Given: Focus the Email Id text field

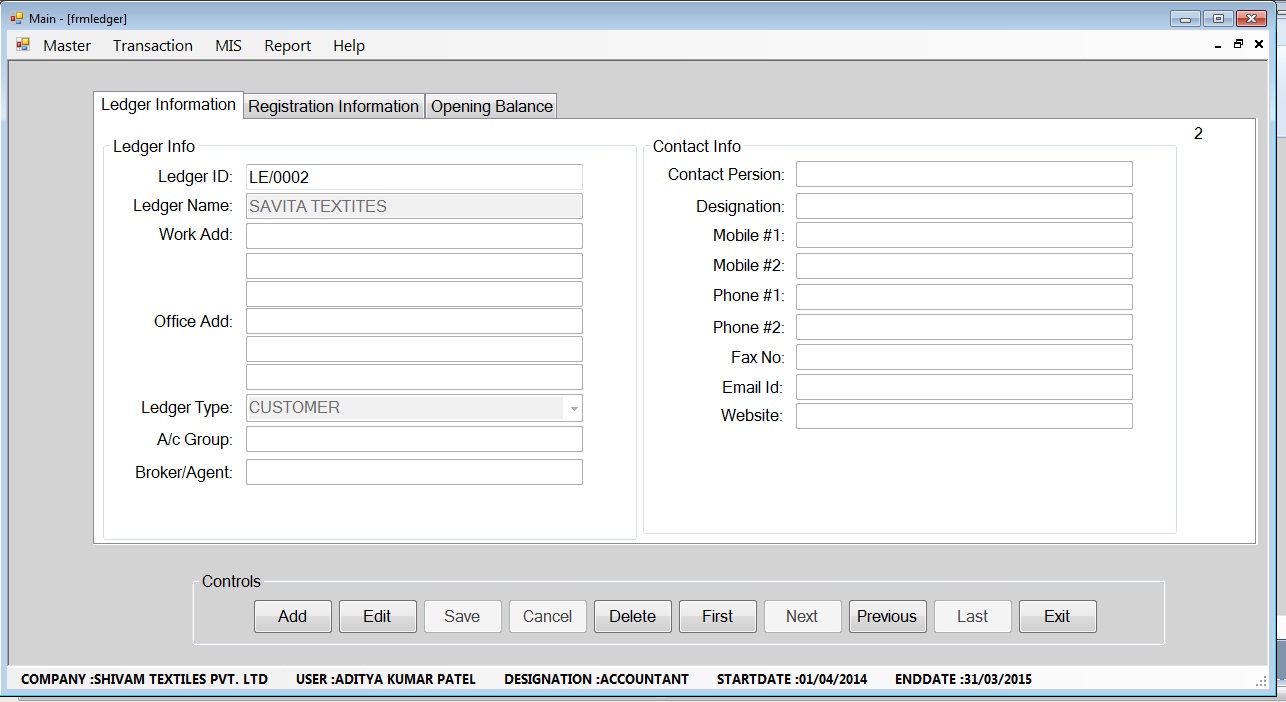Looking at the screenshot, I should [963, 387].
